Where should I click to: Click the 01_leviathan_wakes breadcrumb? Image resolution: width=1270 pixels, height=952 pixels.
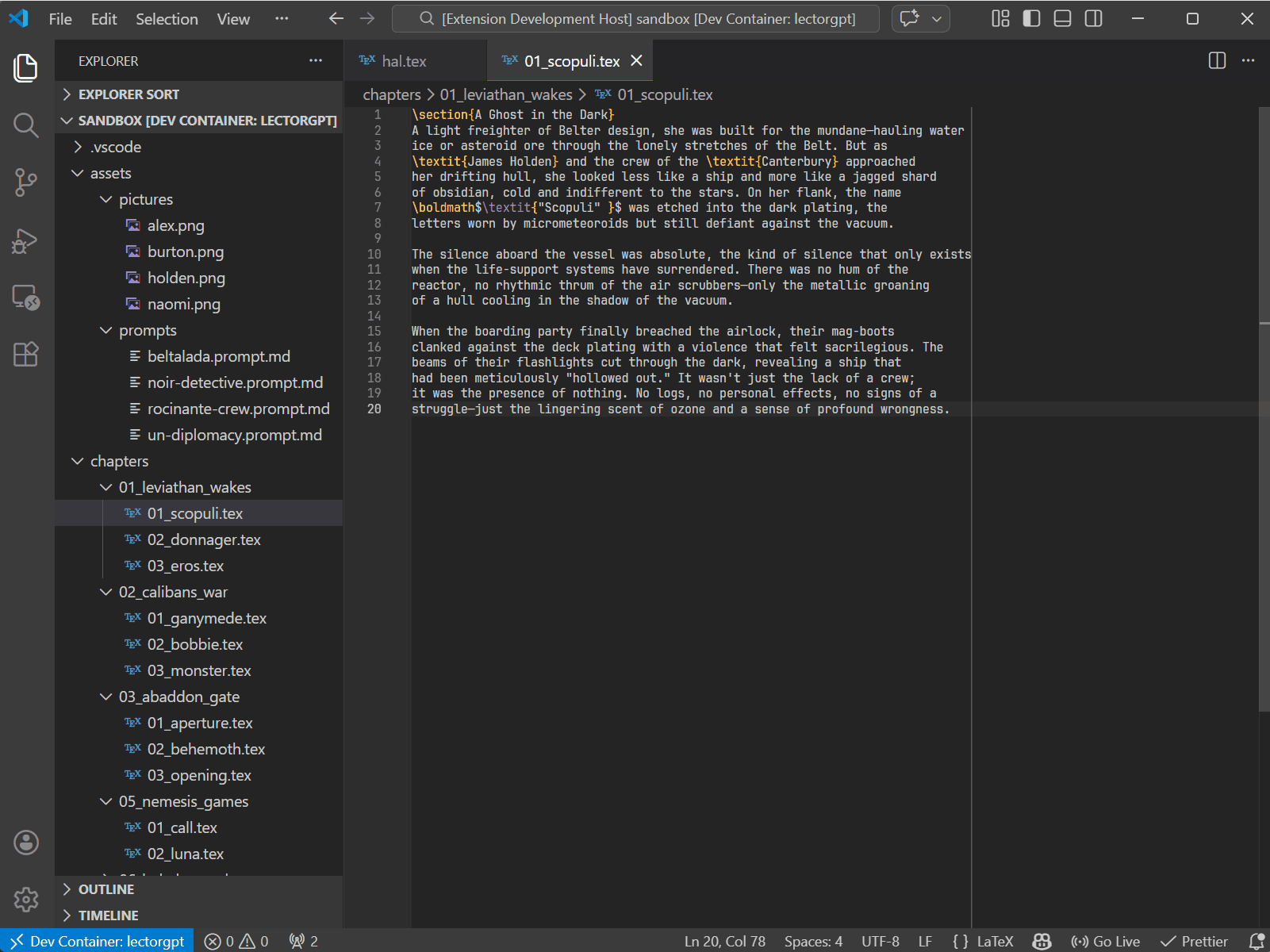506,94
